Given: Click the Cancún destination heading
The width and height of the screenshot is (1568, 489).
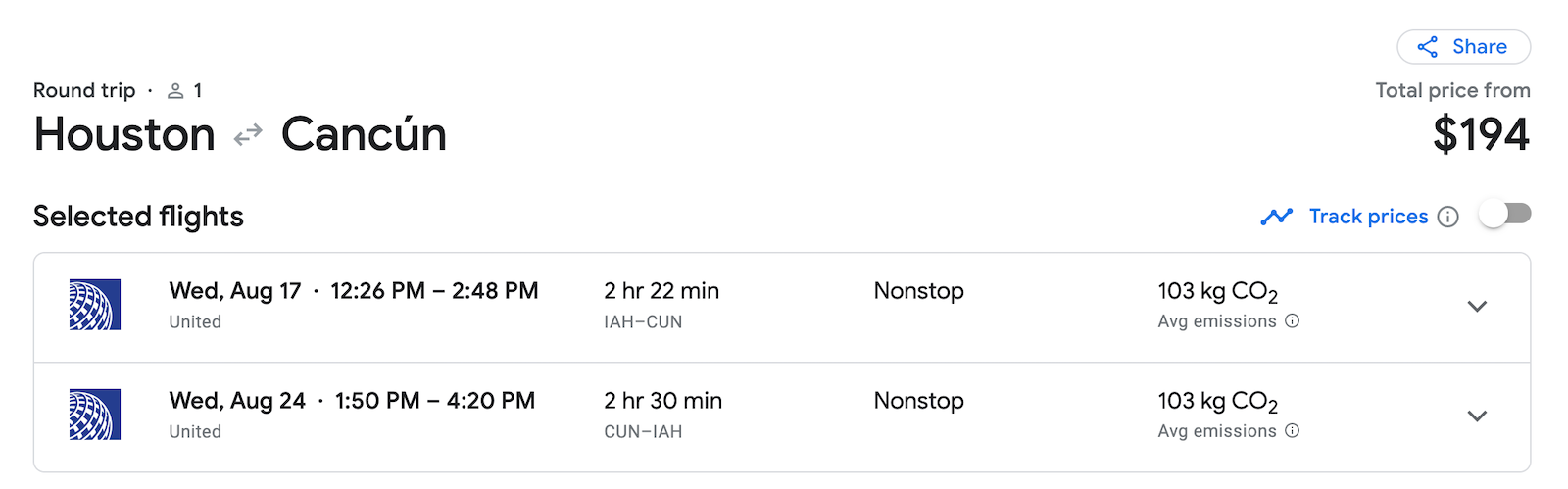Looking at the screenshot, I should [364, 134].
